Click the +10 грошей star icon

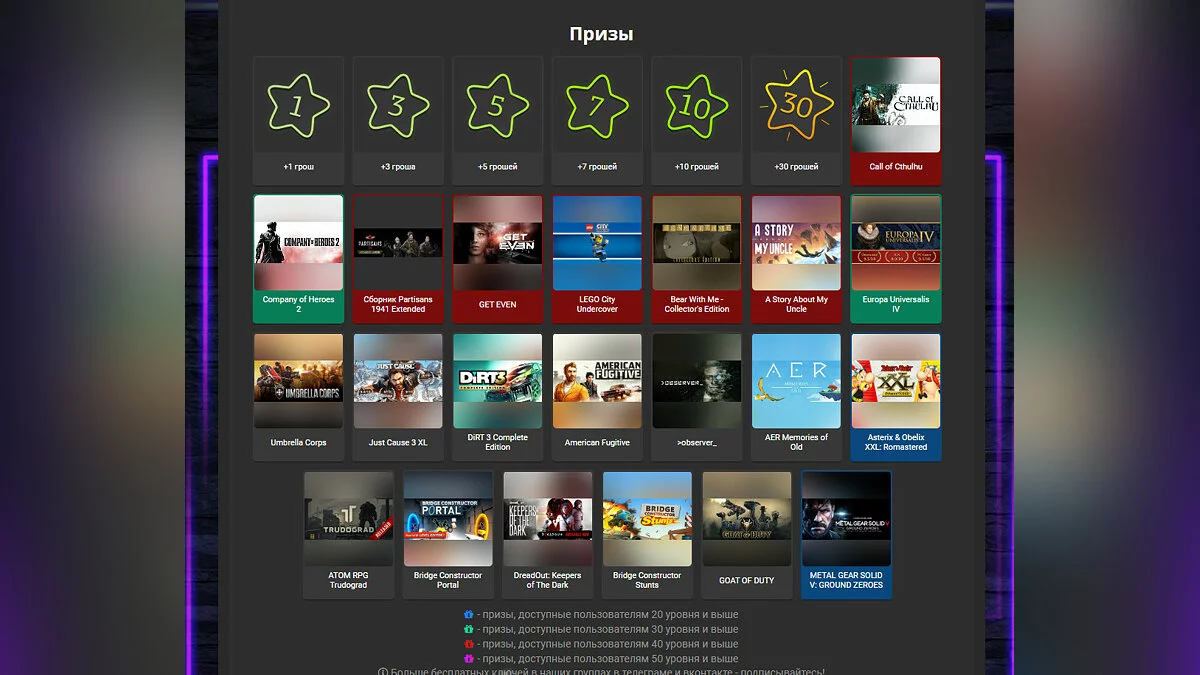(x=696, y=105)
